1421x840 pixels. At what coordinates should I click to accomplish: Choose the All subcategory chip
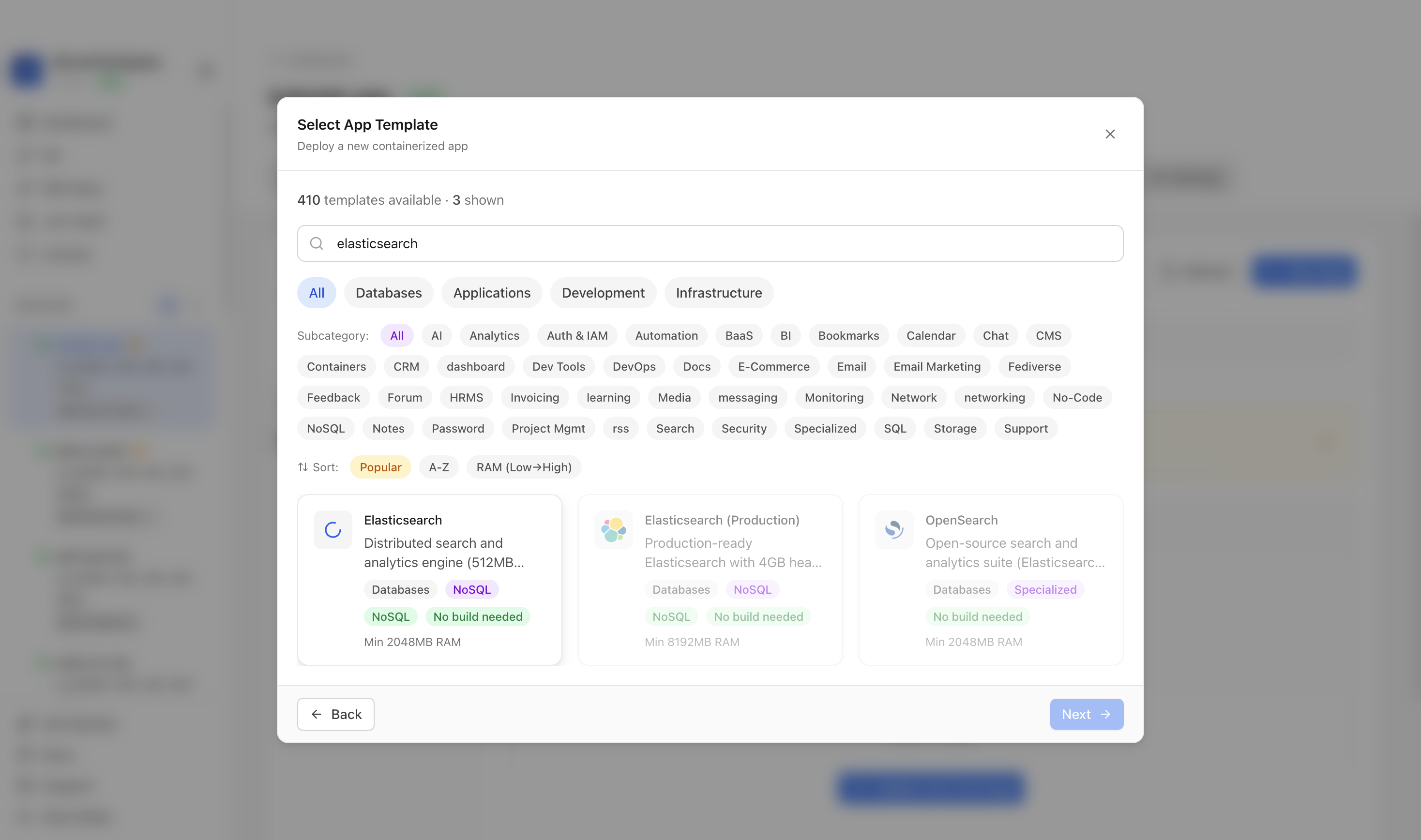tap(397, 336)
